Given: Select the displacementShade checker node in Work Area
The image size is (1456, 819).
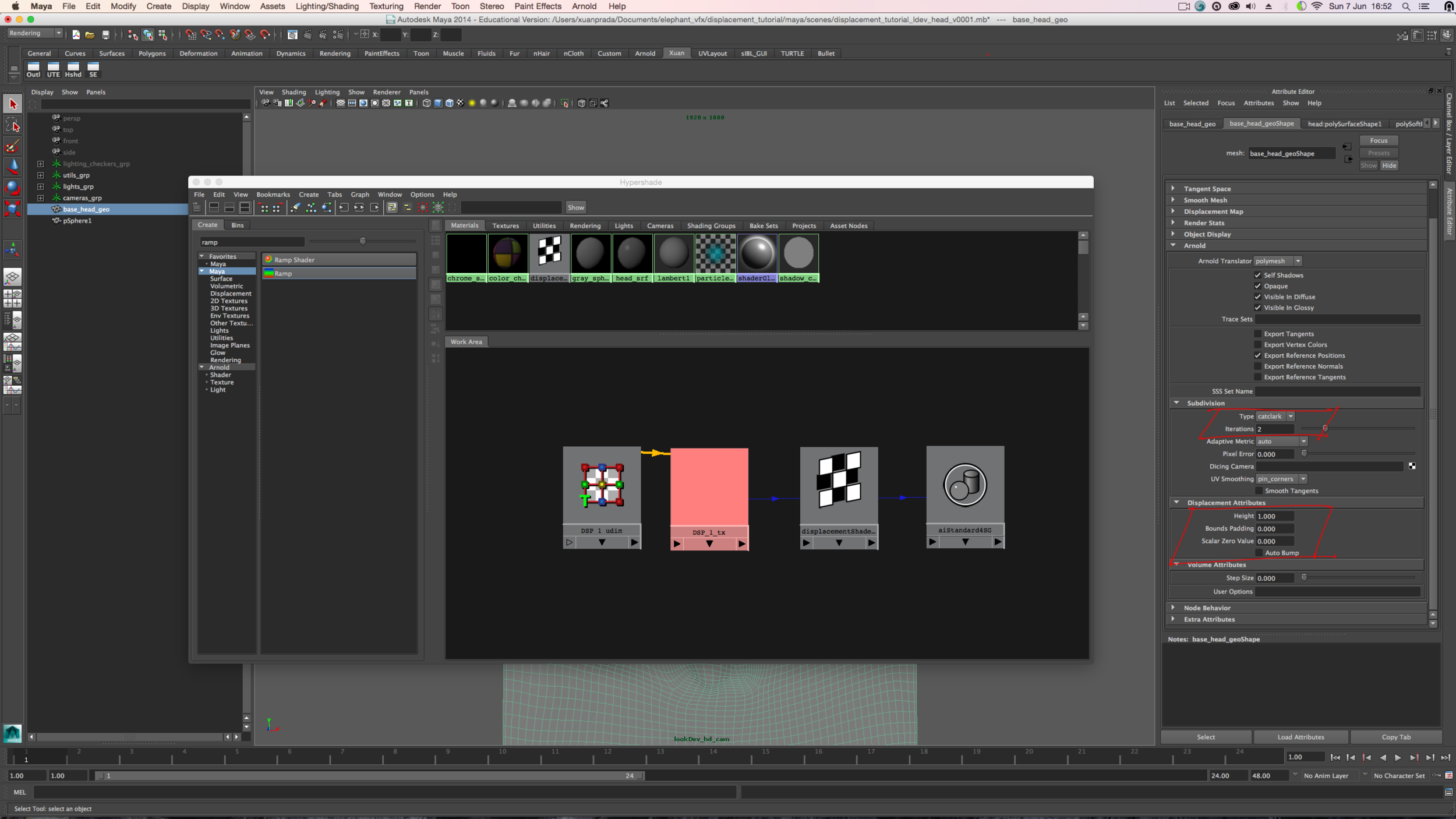Looking at the screenshot, I should click(839, 483).
